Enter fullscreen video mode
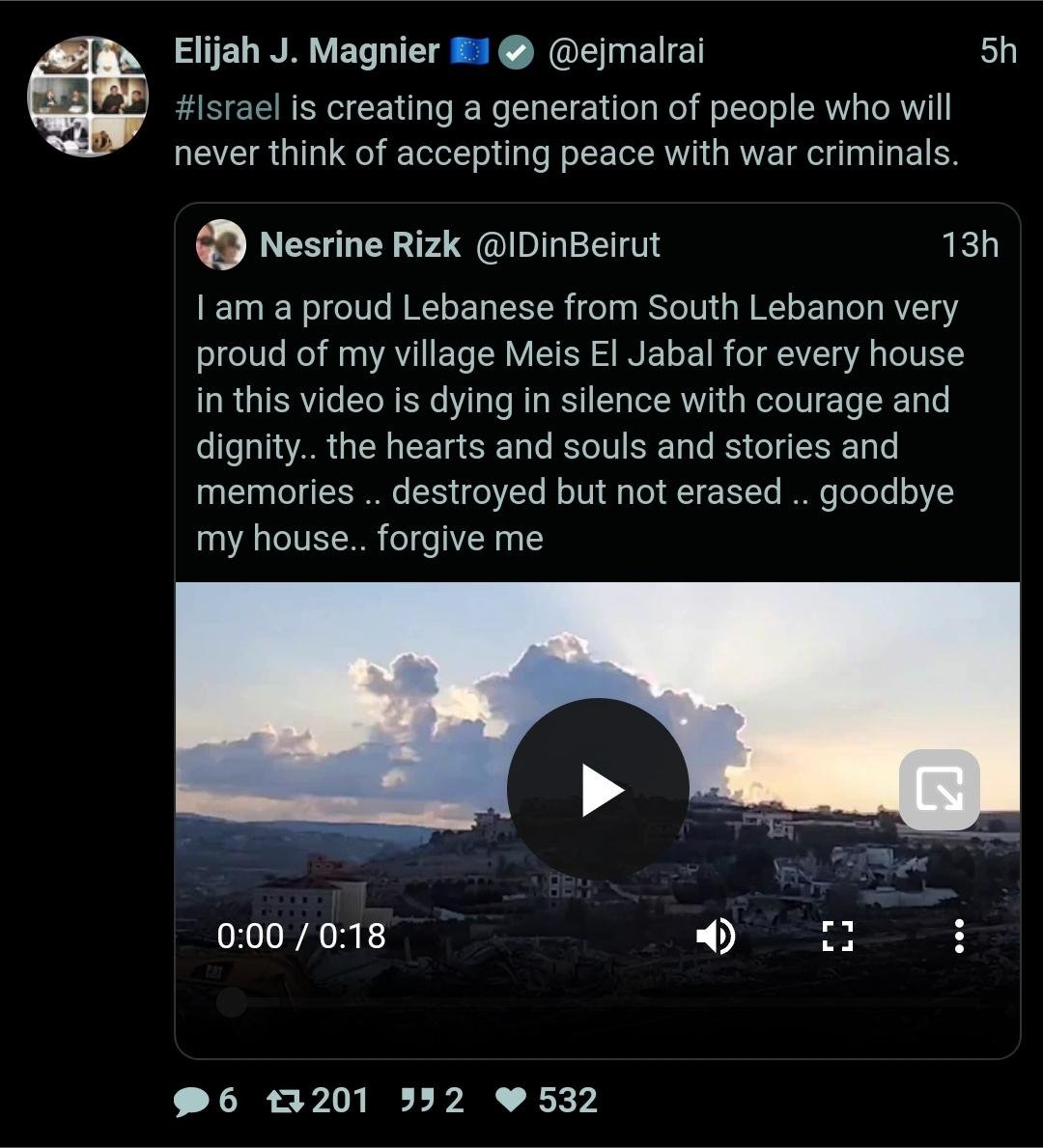This screenshot has height=1148, width=1043. pos(837,936)
